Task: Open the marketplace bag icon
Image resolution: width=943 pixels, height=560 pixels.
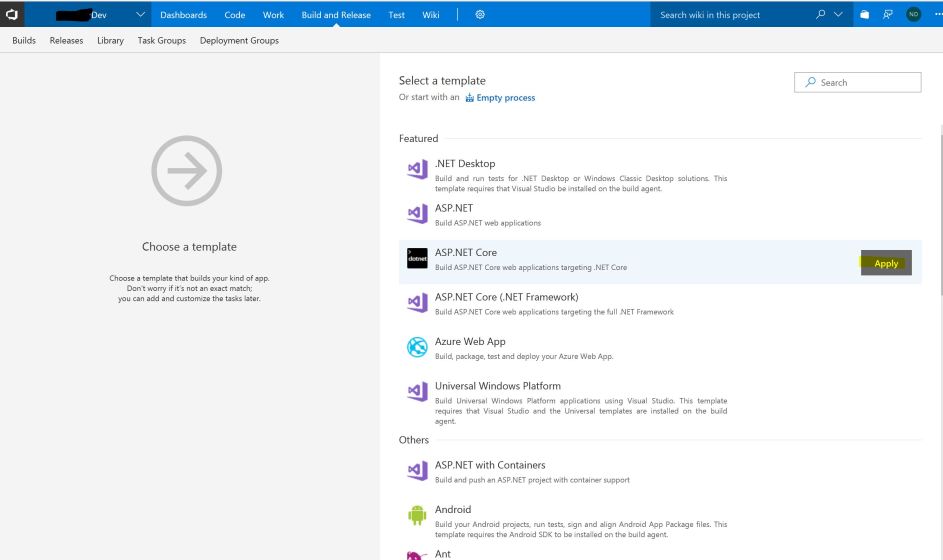Action: (864, 15)
